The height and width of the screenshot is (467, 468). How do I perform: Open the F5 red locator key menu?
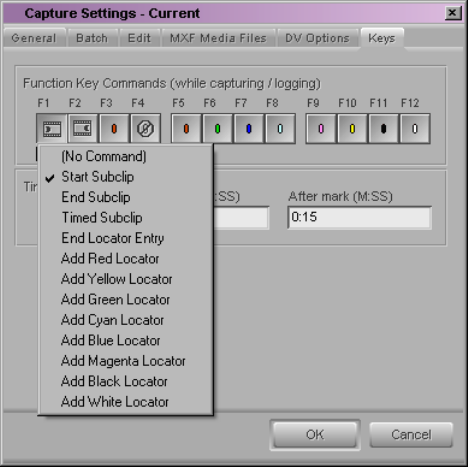186,129
